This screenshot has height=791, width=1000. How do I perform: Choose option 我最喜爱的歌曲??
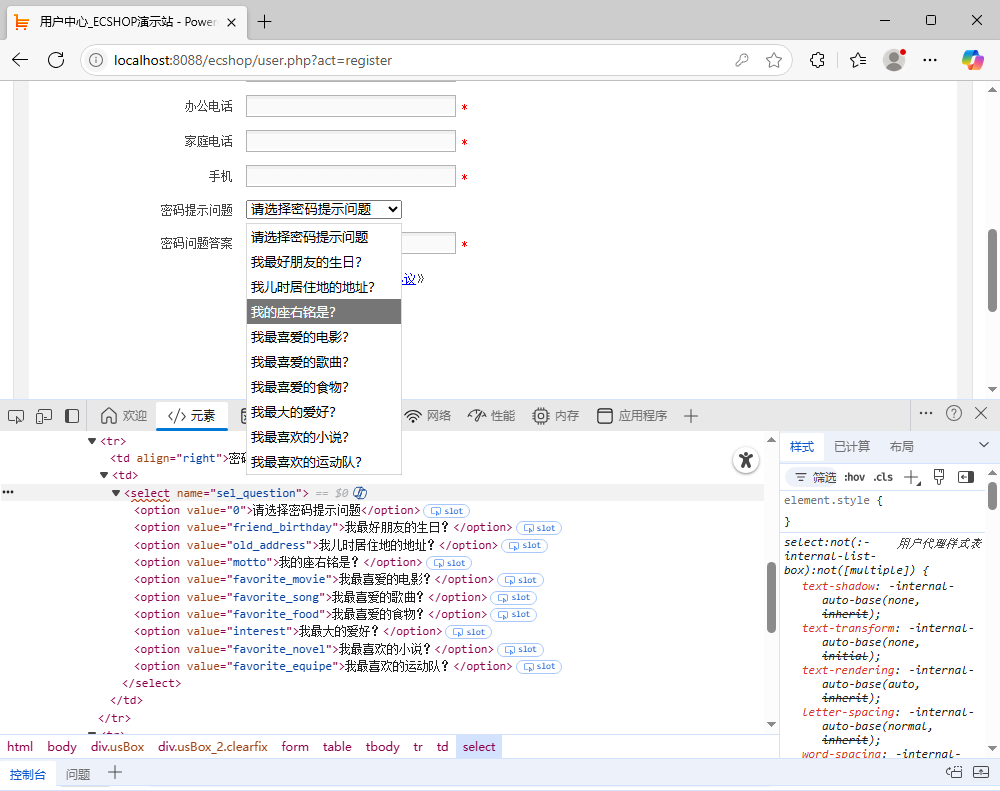(324, 362)
